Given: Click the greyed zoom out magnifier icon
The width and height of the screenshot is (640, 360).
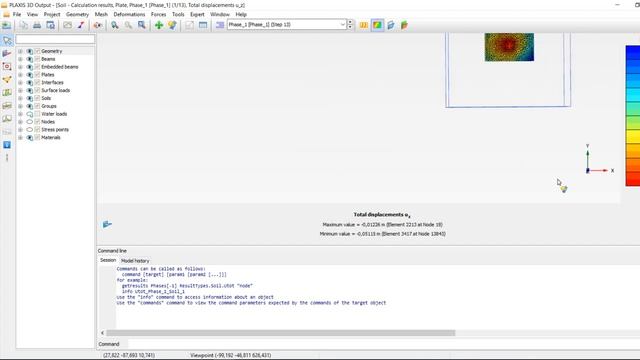Looking at the screenshot, I should (128, 25).
